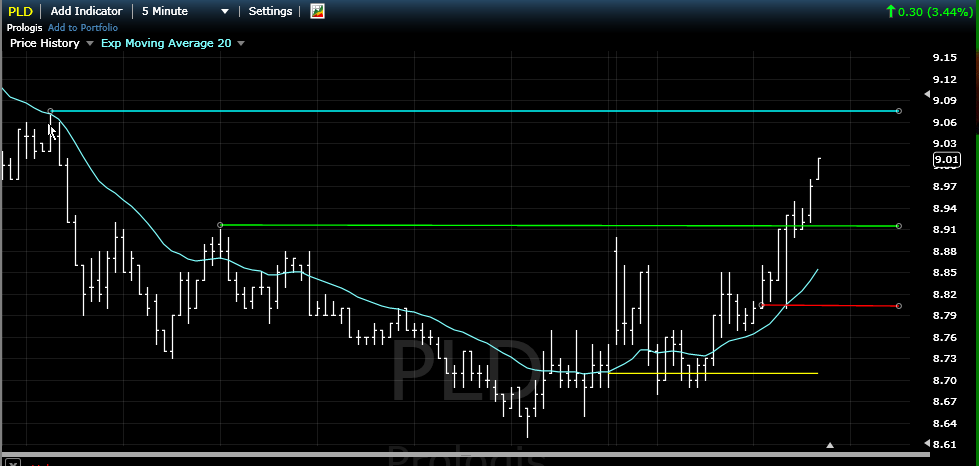Image resolution: width=979 pixels, height=466 pixels.
Task: Open the 5 Minute interval dropdown
Action: (x=186, y=11)
